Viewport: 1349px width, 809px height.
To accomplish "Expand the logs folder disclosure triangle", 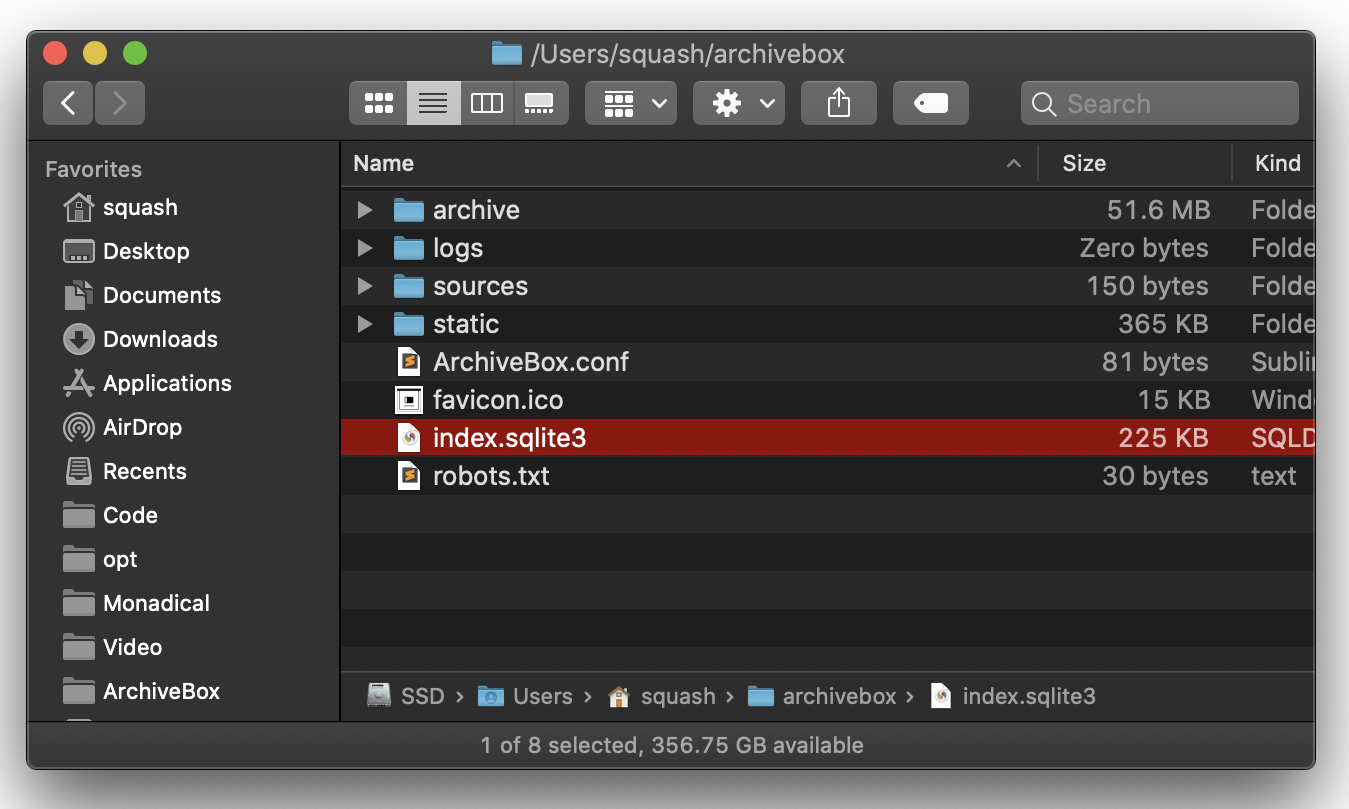I will pyautogui.click(x=365, y=248).
